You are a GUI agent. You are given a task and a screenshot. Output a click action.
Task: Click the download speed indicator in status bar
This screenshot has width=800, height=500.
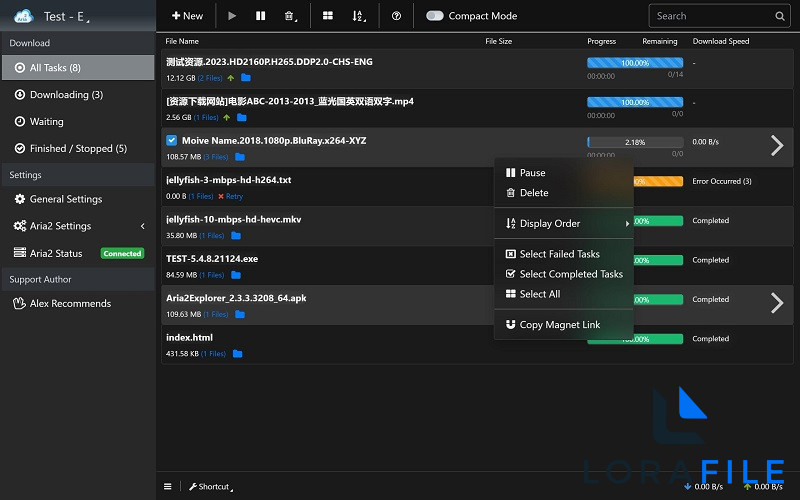tap(703, 487)
